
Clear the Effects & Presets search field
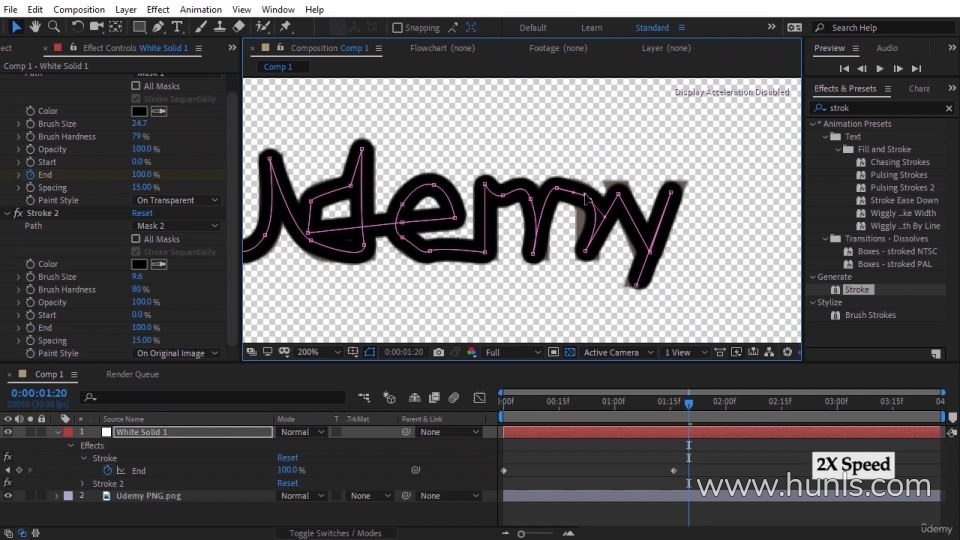click(x=949, y=108)
